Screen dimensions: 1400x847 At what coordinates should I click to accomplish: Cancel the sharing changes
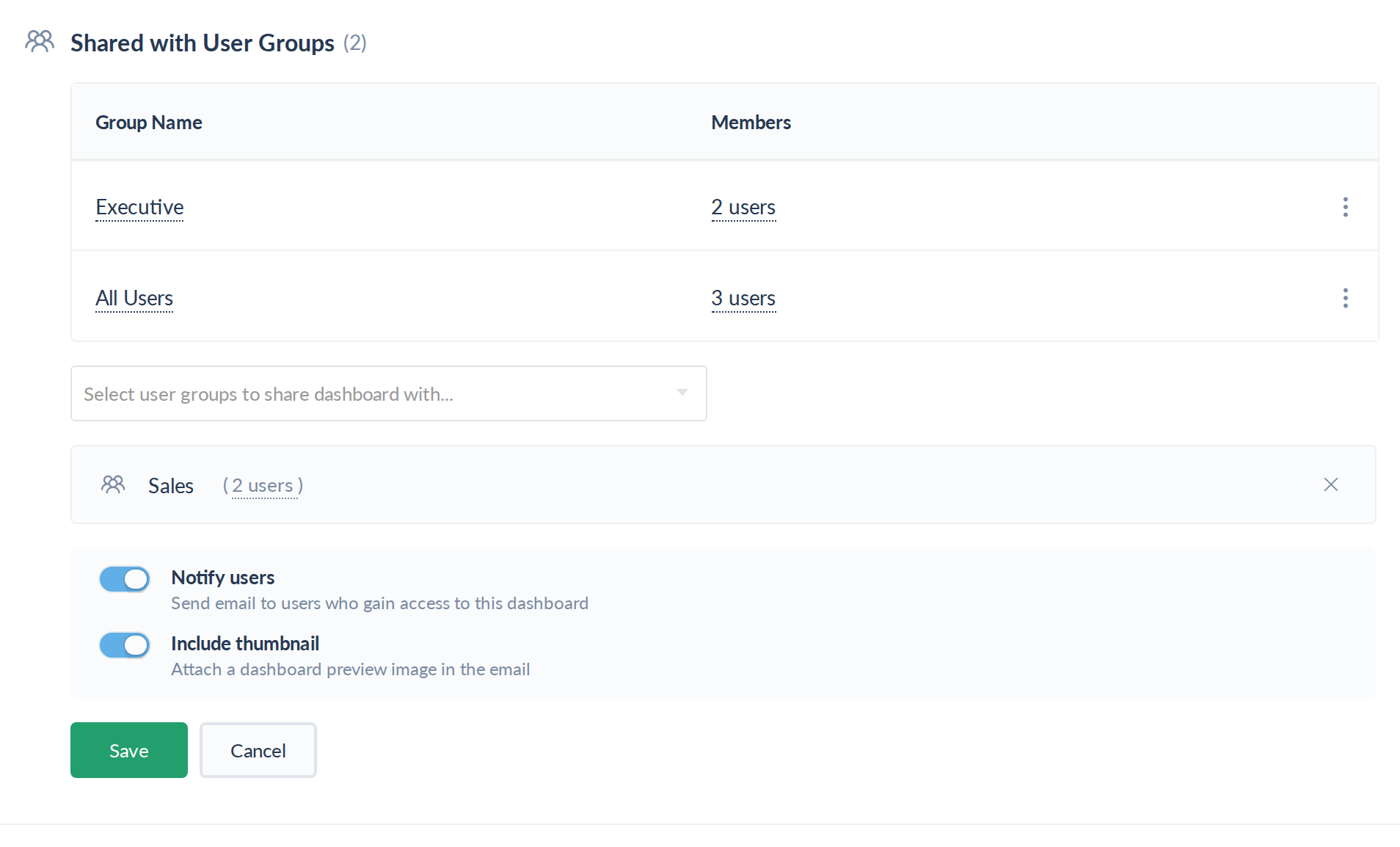(x=258, y=750)
